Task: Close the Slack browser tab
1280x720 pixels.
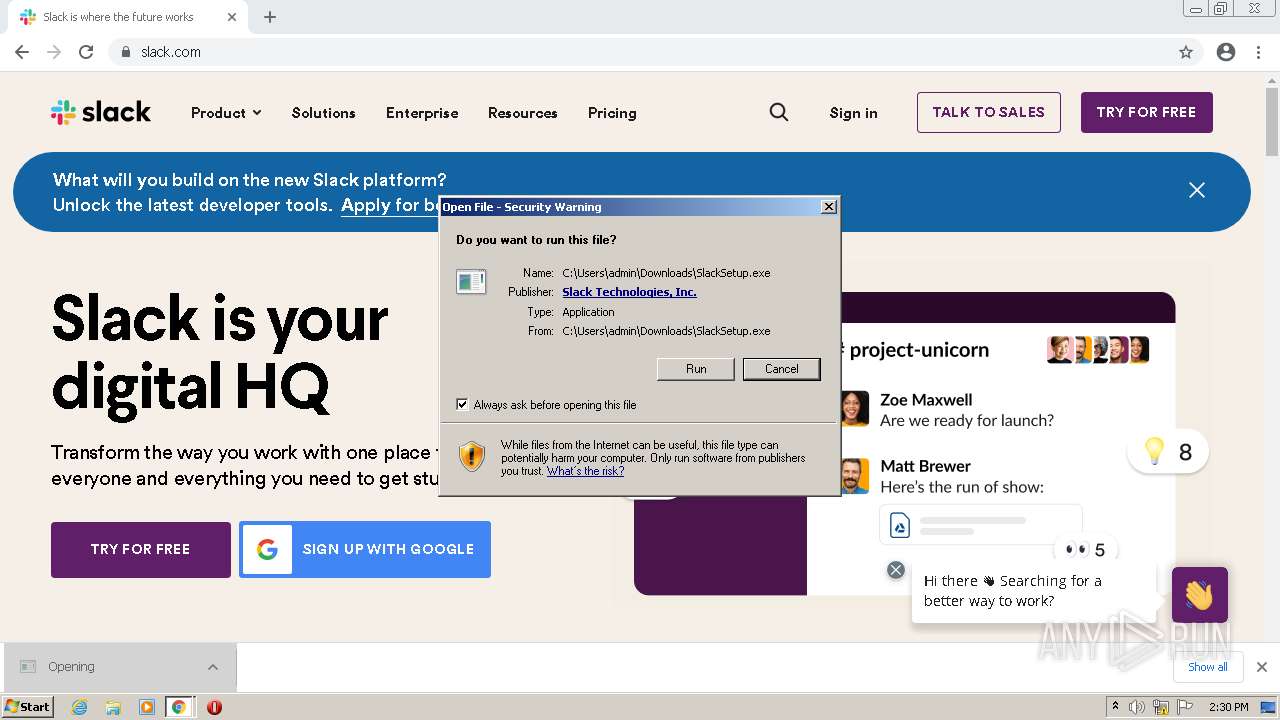Action: click(x=232, y=17)
